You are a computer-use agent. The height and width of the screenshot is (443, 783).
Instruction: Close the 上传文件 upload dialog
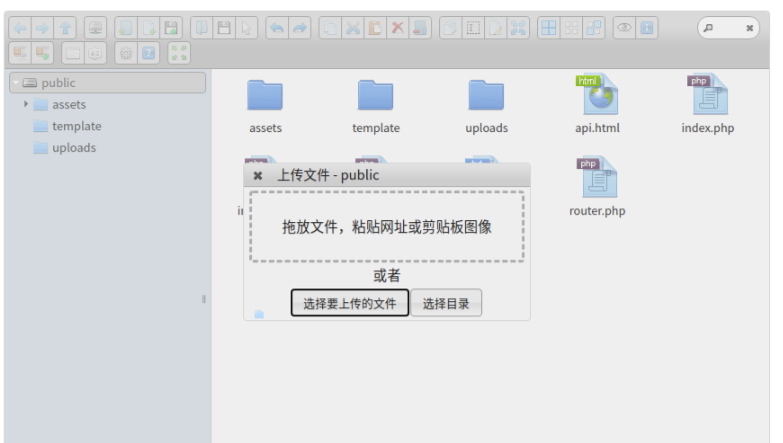258,176
